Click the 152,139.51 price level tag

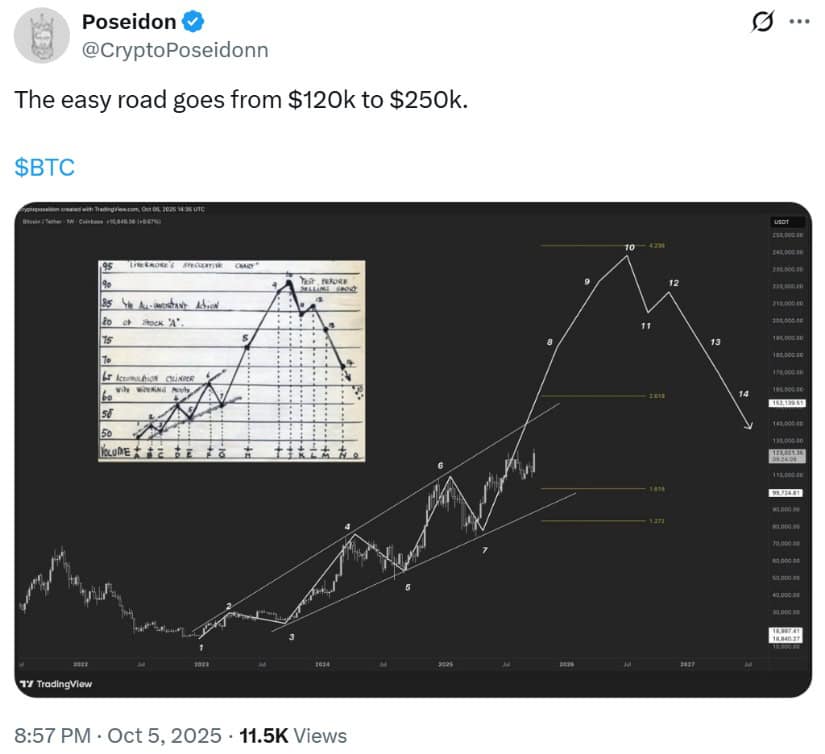pyautogui.click(x=786, y=404)
